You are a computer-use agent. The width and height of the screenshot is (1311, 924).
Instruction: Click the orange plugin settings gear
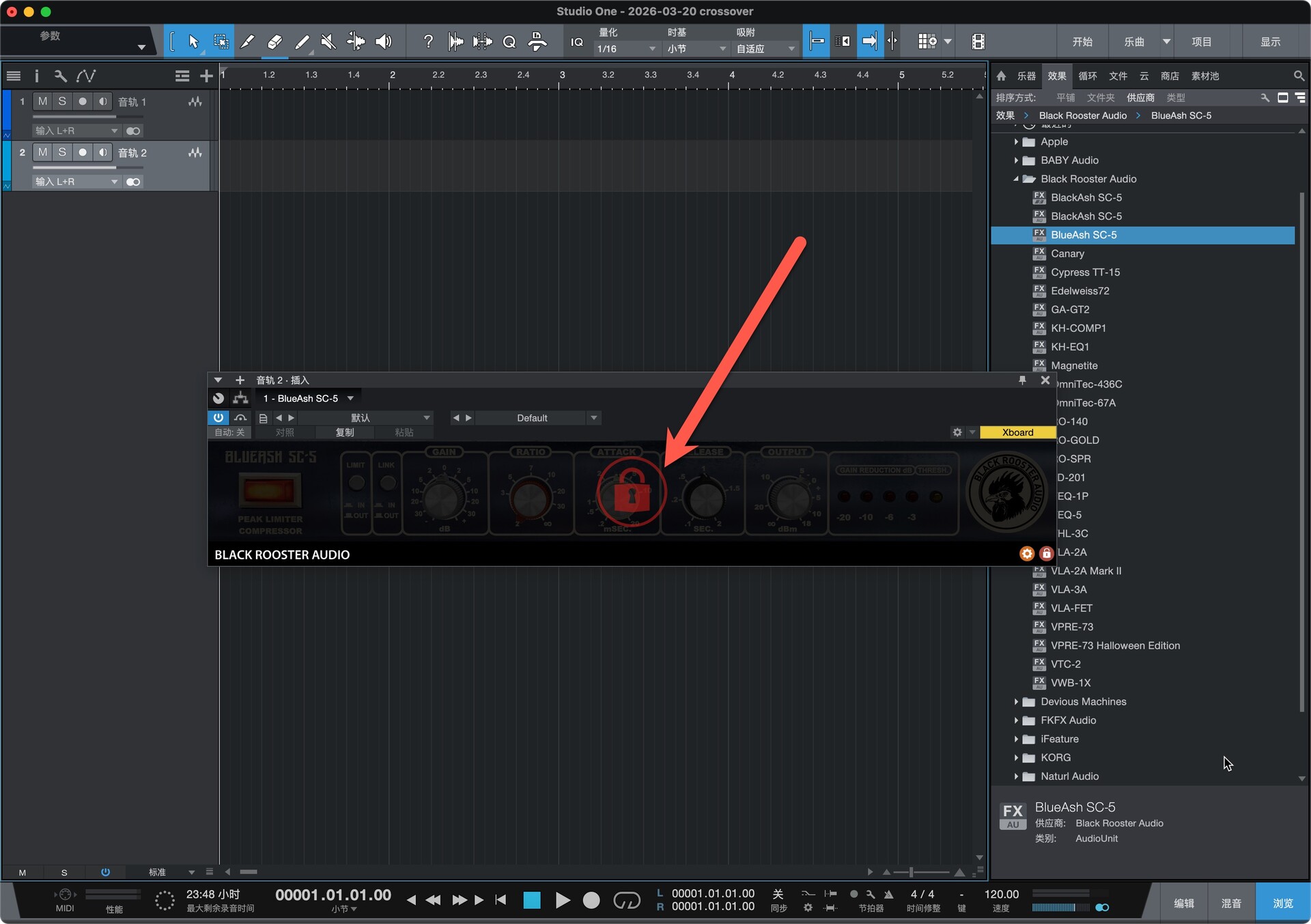tap(1026, 554)
